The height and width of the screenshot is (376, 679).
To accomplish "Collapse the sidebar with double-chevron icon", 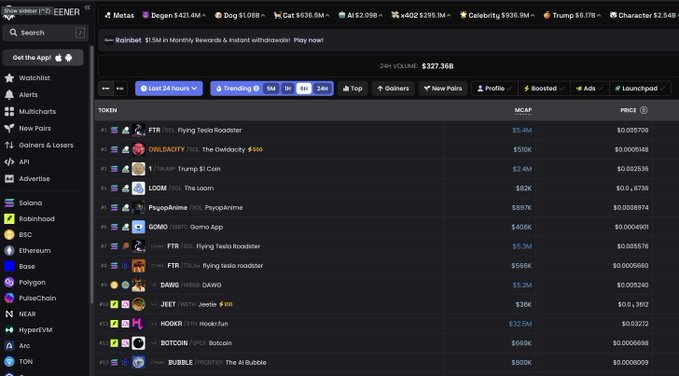I will (x=87, y=7).
